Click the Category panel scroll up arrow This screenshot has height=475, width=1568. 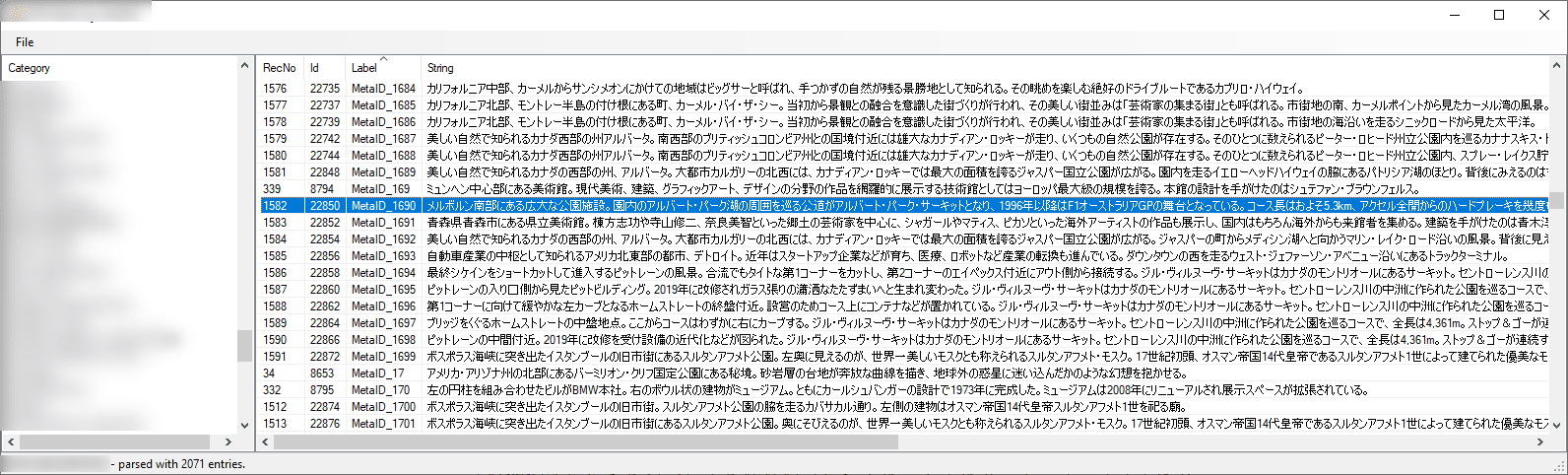click(245, 65)
